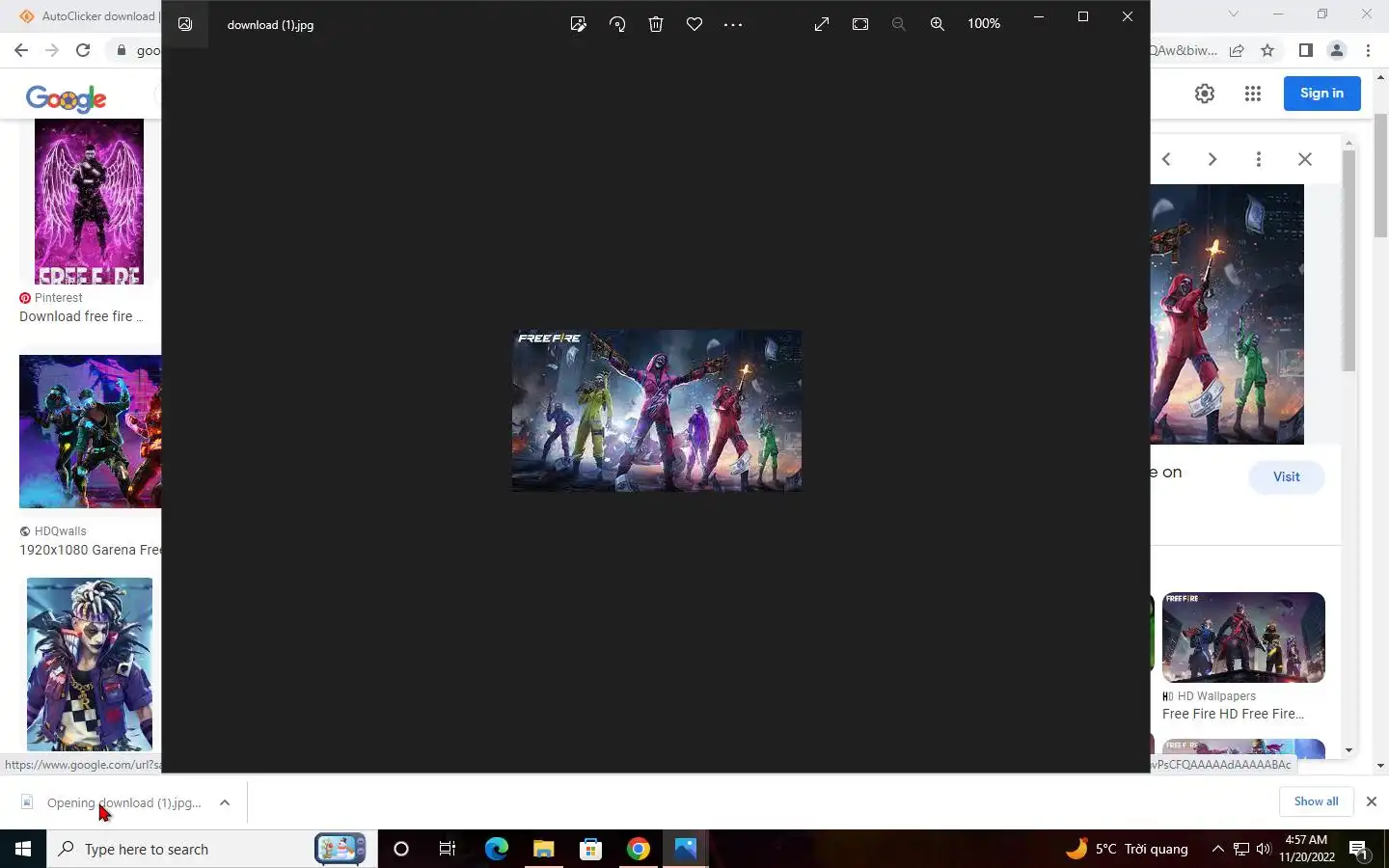The image size is (1389, 868).
Task: Enter fullscreen view in Photos
Action: tap(822, 24)
